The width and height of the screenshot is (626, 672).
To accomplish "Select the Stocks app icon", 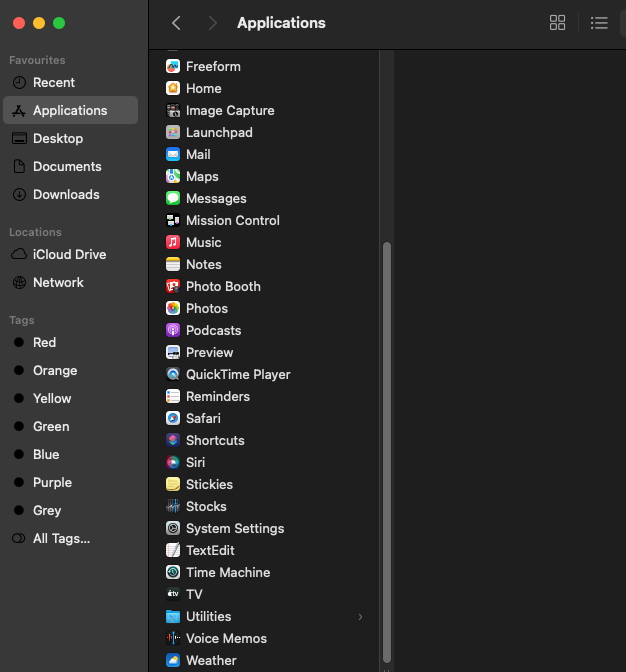I will point(173,507).
